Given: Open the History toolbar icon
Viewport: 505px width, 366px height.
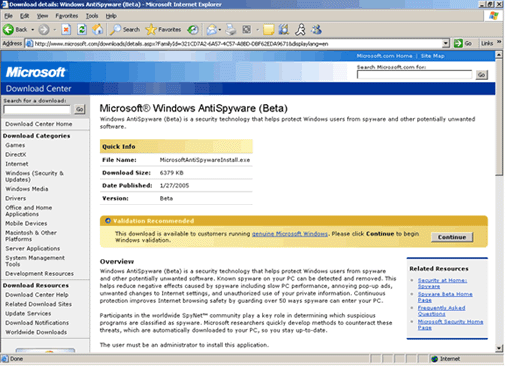Looking at the screenshot, I should pos(193,30).
